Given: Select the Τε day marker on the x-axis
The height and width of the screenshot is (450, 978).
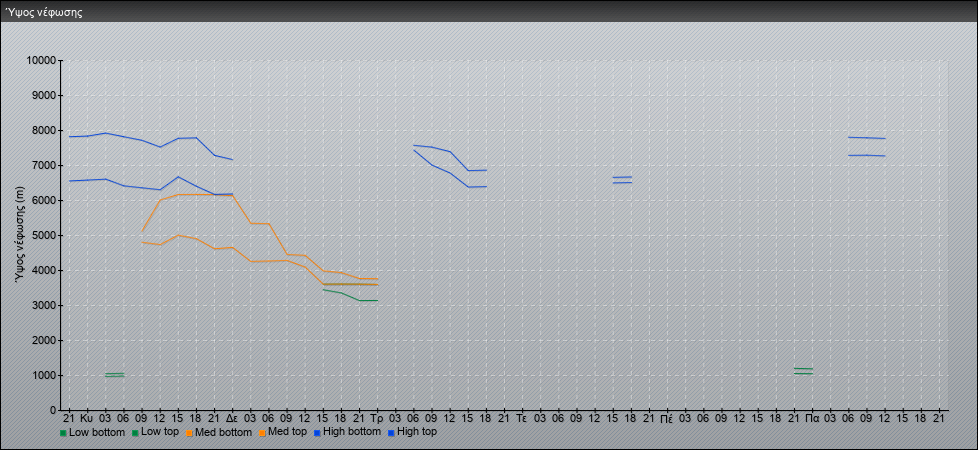Looking at the screenshot, I should (521, 417).
